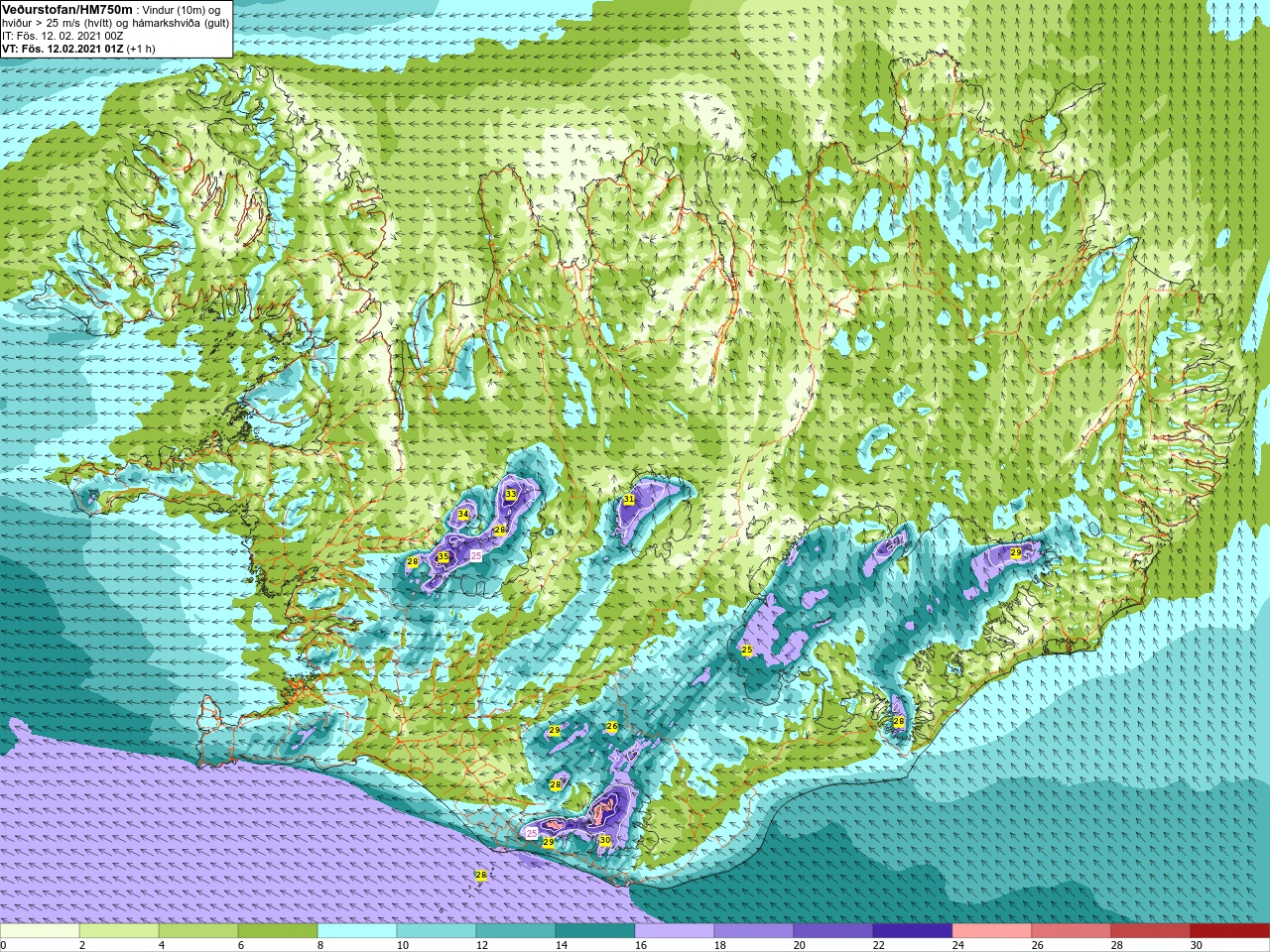Click the white 25 contour label beside the 35
This screenshot has height=952, width=1270.
pos(476,556)
